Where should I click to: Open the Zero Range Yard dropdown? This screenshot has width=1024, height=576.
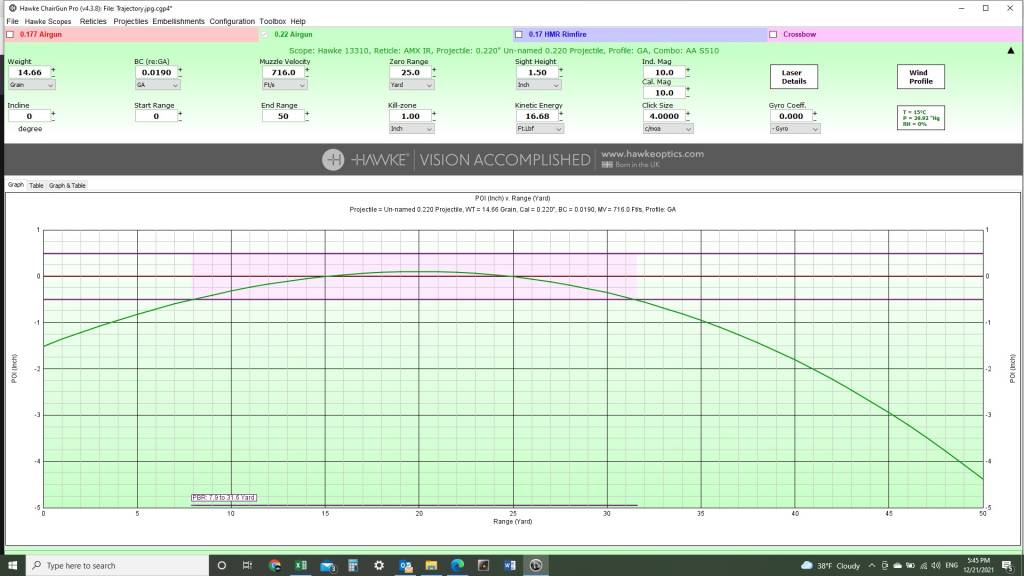pyautogui.click(x=411, y=85)
